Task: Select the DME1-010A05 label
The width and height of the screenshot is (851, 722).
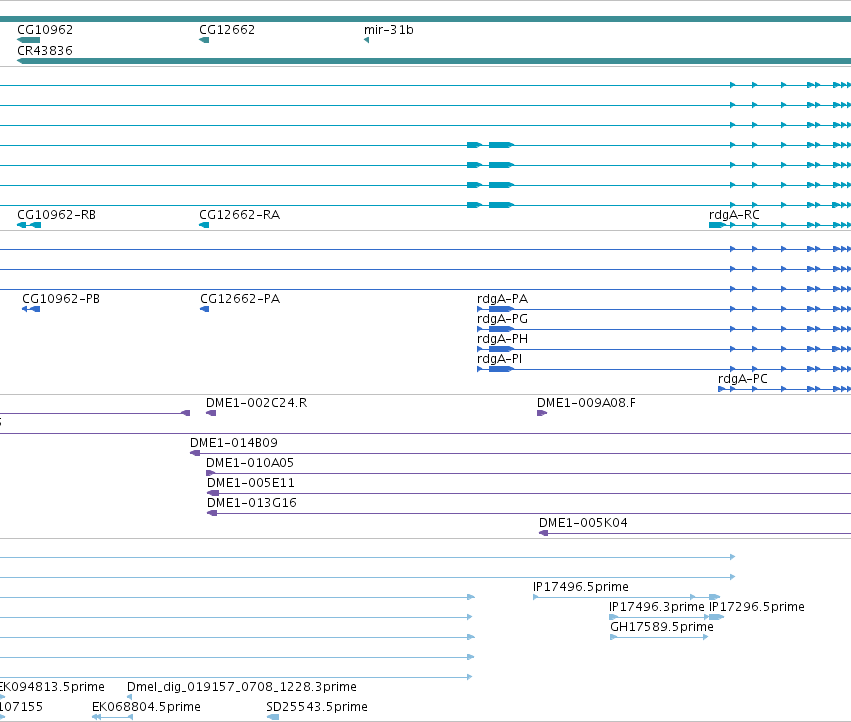Action: (250, 463)
